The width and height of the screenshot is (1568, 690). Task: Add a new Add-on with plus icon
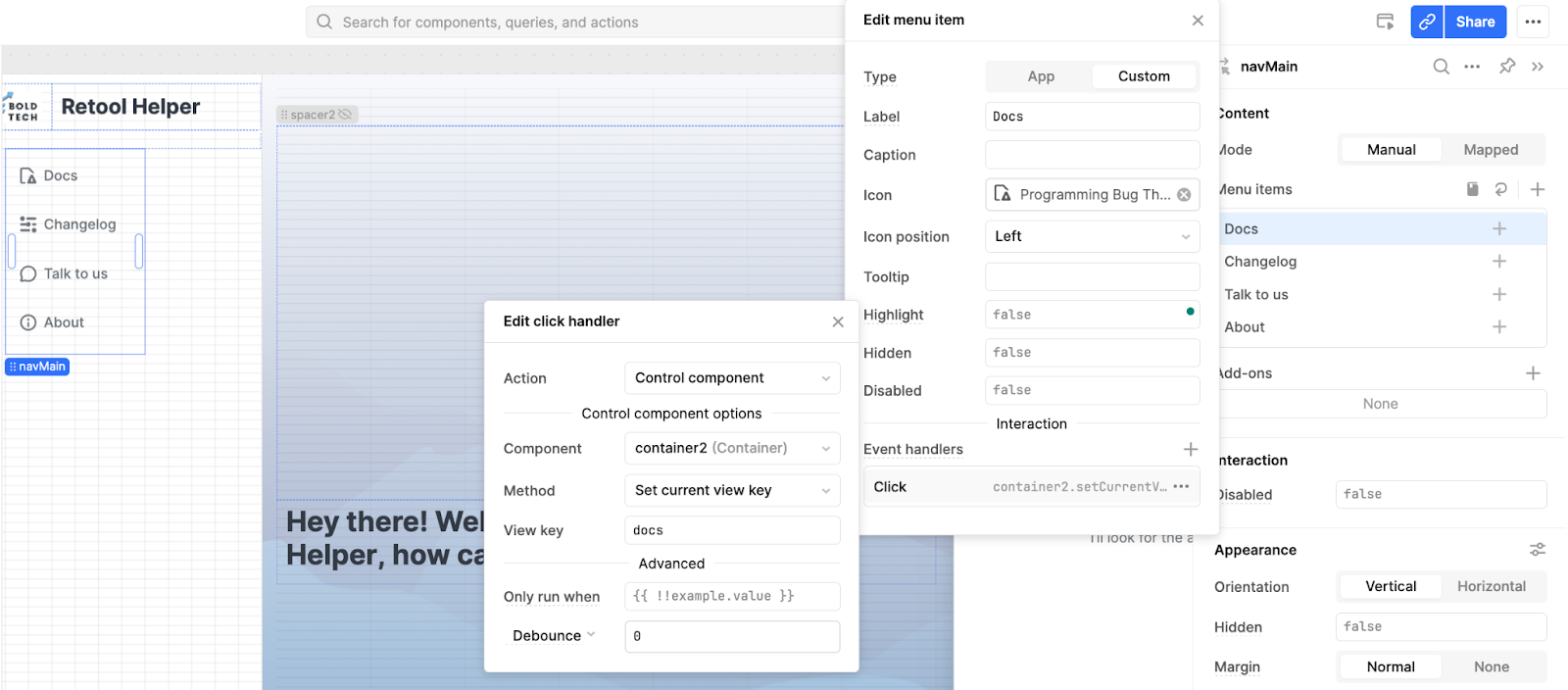(x=1534, y=373)
